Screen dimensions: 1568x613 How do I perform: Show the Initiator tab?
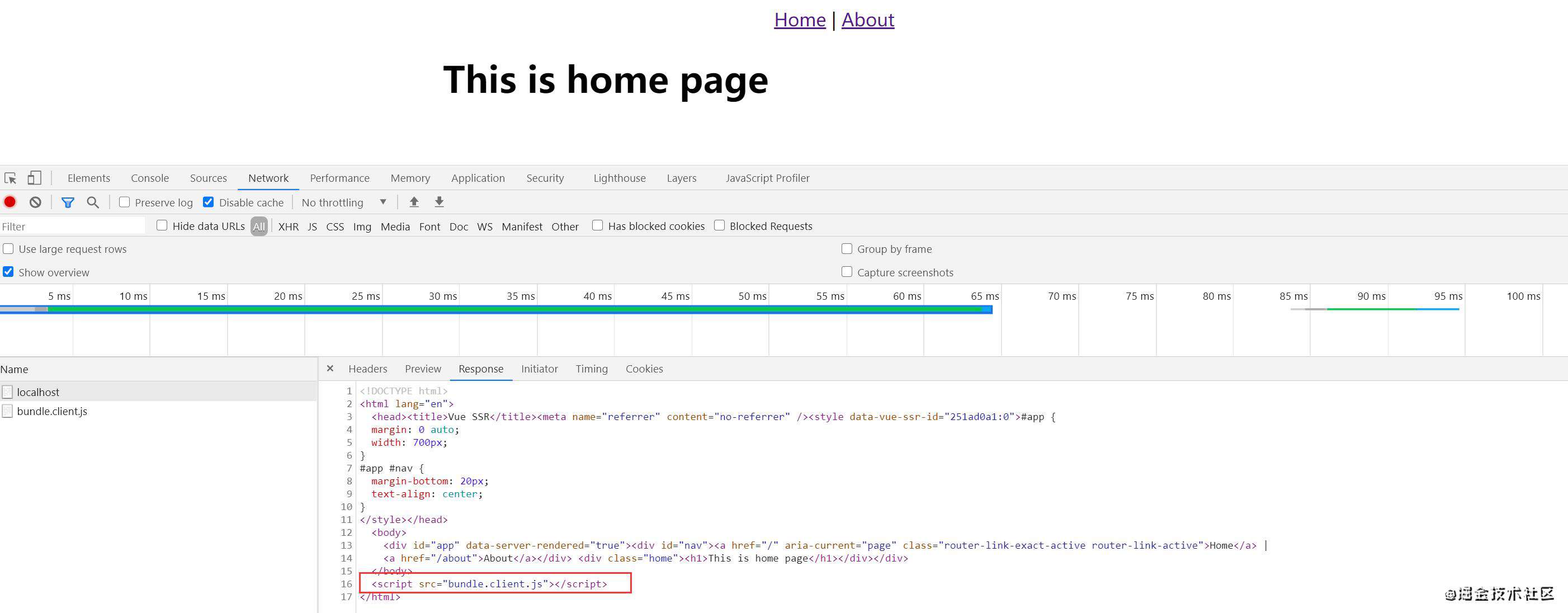click(539, 369)
